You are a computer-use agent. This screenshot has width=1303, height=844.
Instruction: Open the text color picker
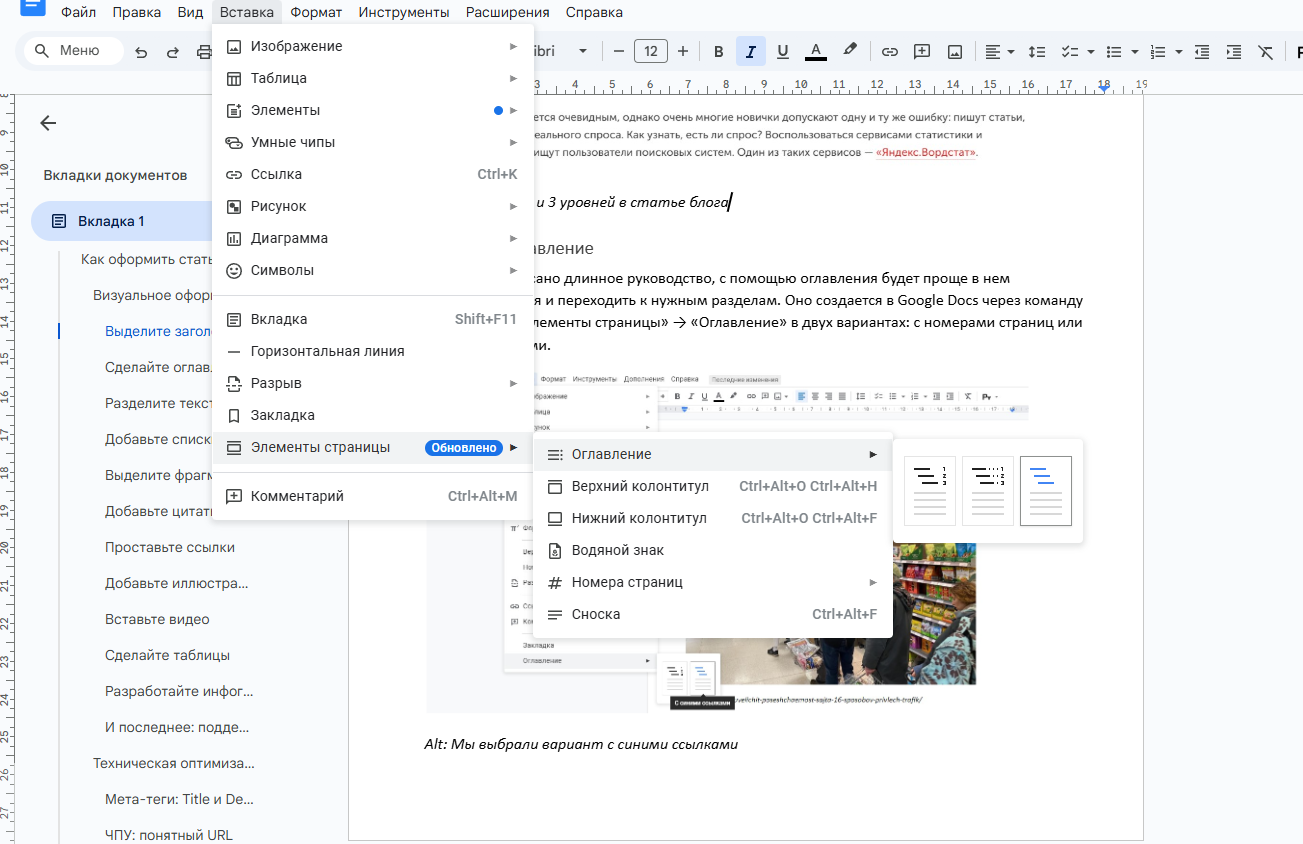coord(815,51)
